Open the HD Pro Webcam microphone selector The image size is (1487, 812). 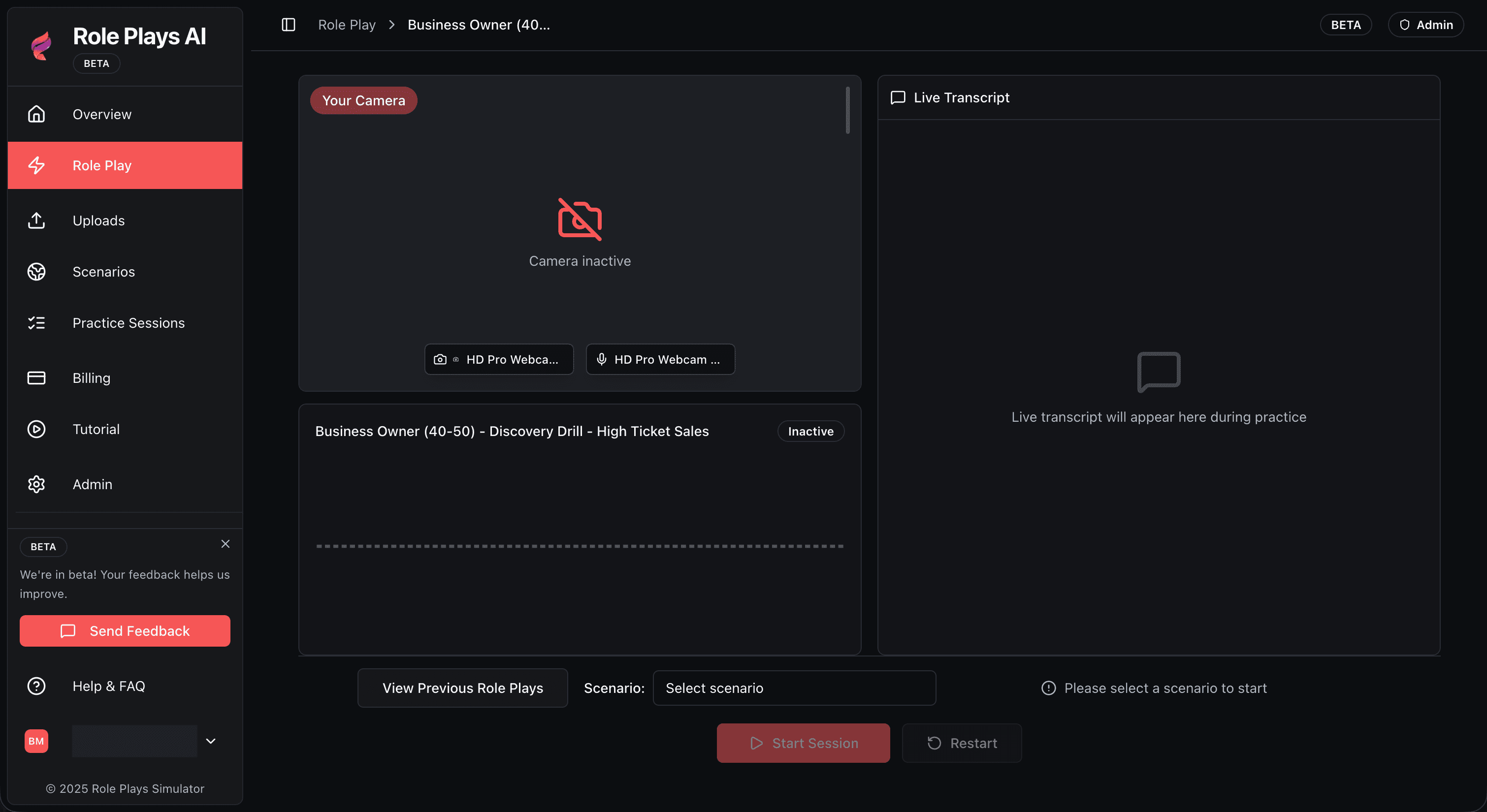tap(660, 360)
